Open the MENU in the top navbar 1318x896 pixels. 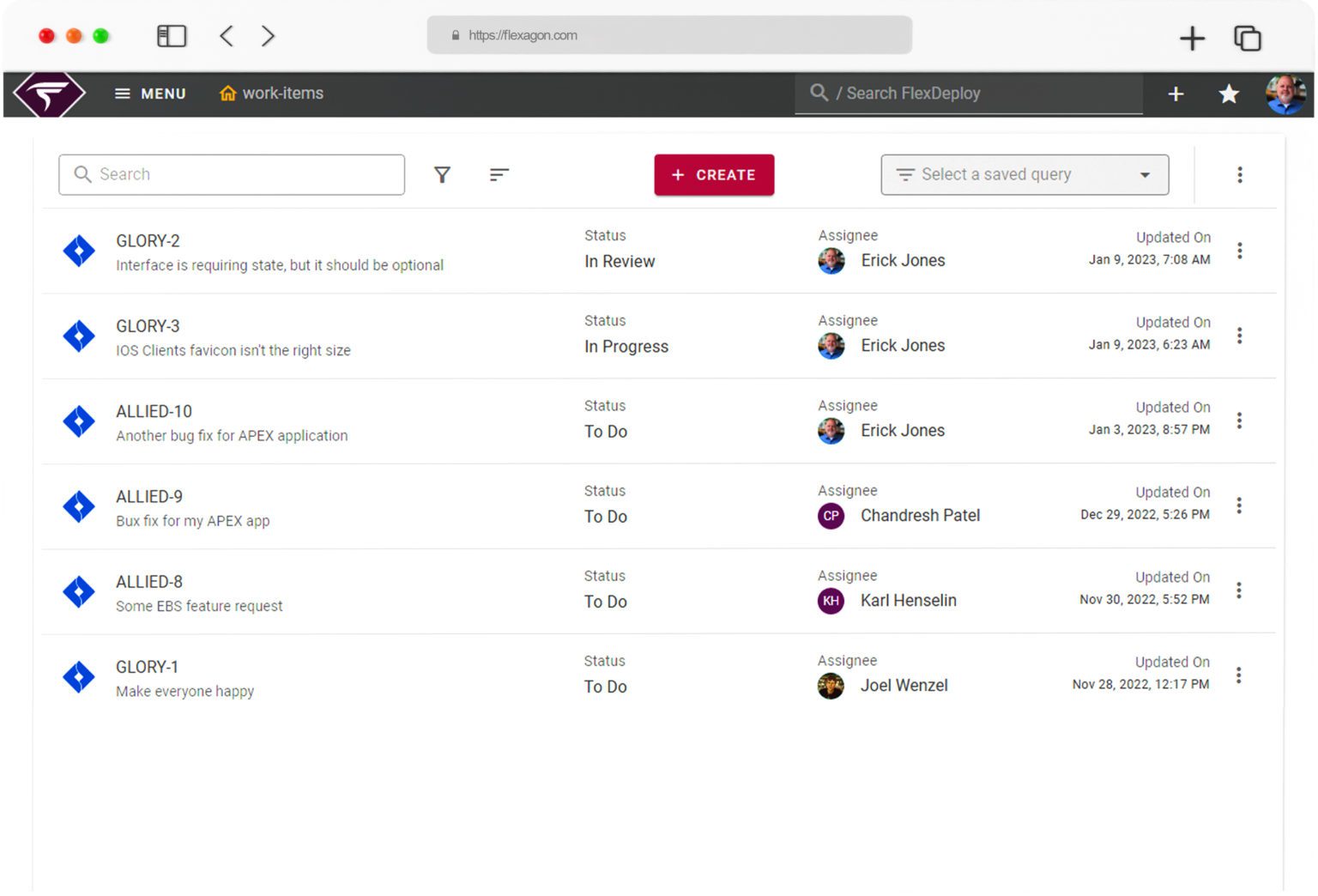[x=149, y=94]
